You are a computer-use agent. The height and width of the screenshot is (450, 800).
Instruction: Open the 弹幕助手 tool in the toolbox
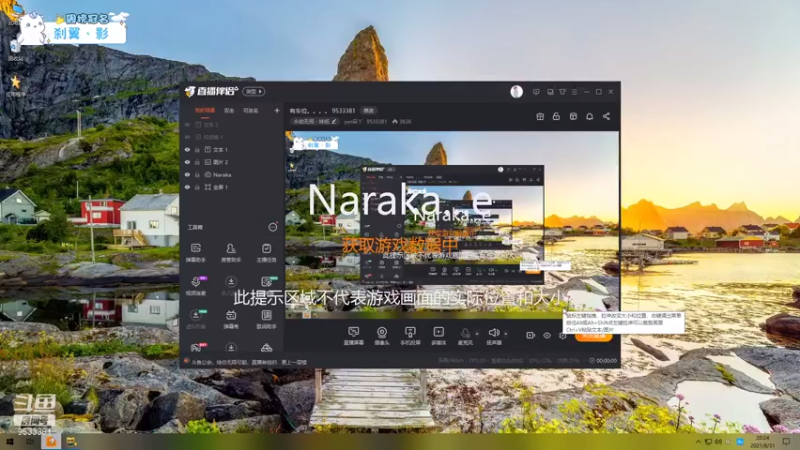point(195,252)
